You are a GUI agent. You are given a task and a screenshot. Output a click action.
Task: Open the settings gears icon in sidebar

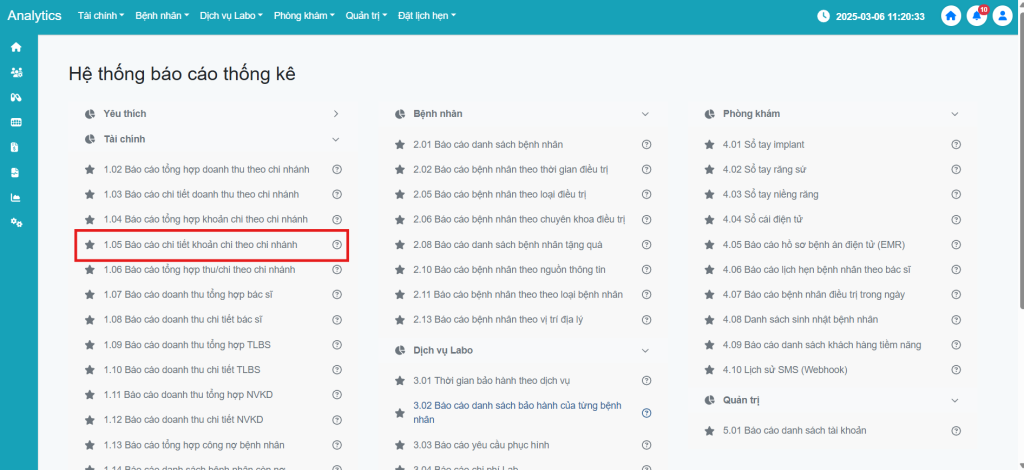pos(16,222)
